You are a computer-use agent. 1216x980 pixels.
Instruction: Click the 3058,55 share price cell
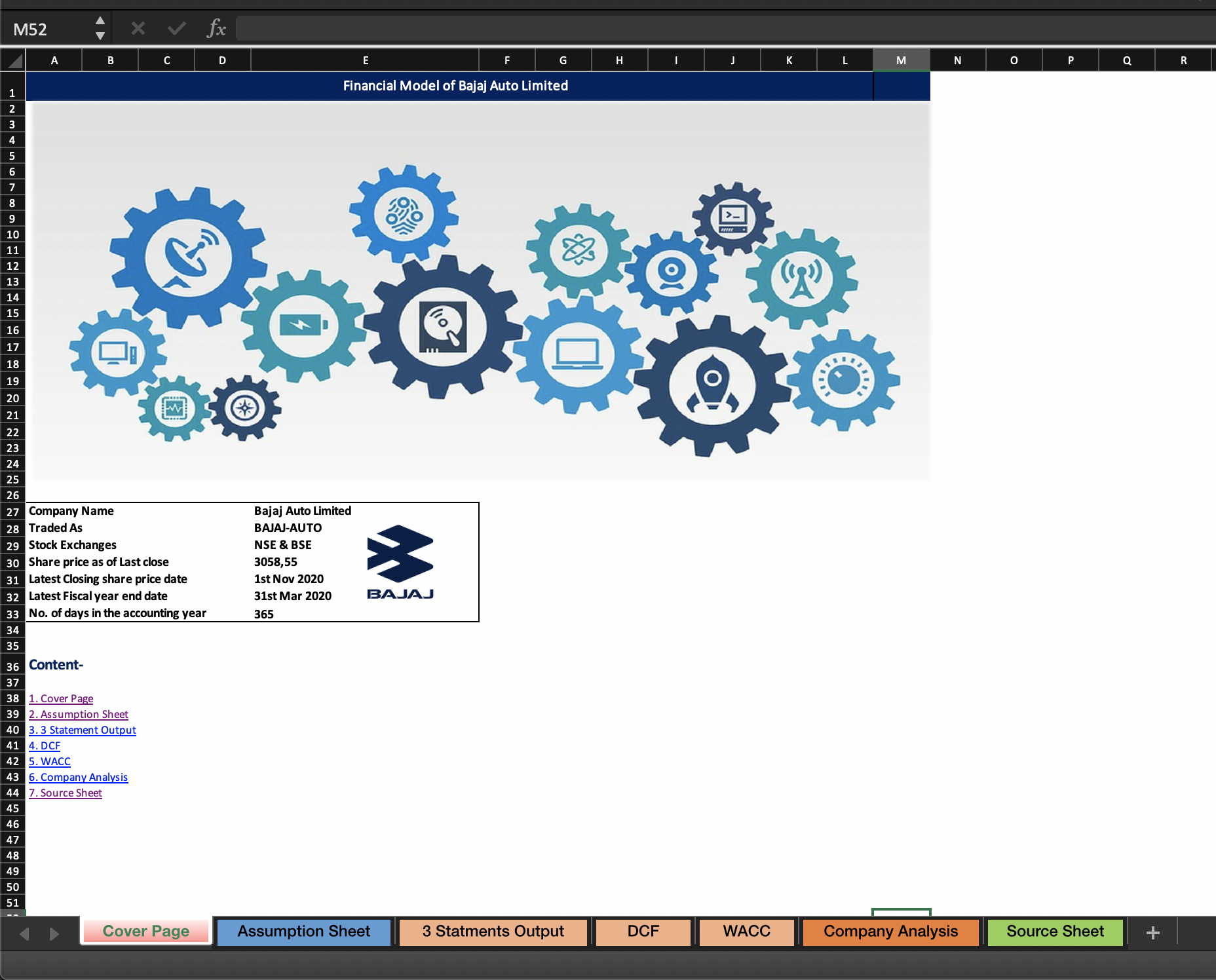276,562
